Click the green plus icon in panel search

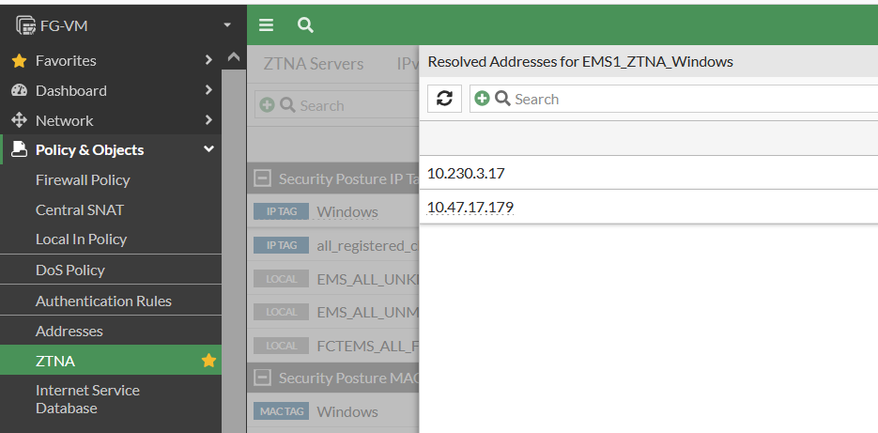point(482,99)
